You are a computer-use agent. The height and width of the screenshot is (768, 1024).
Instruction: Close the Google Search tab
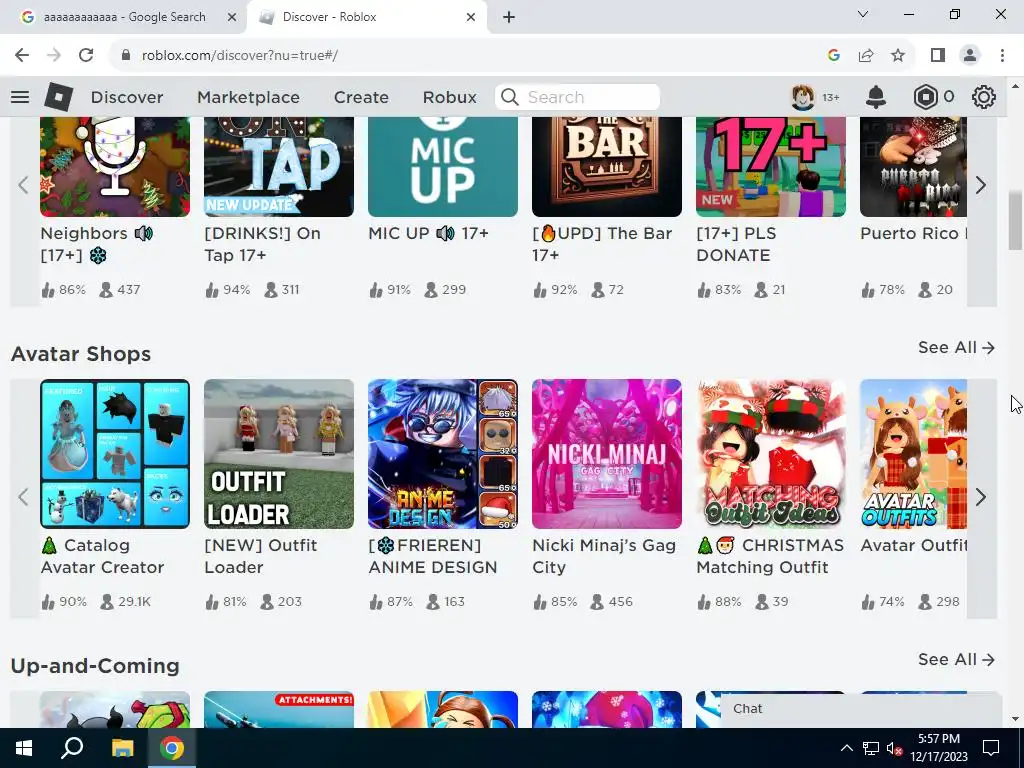[232, 18]
